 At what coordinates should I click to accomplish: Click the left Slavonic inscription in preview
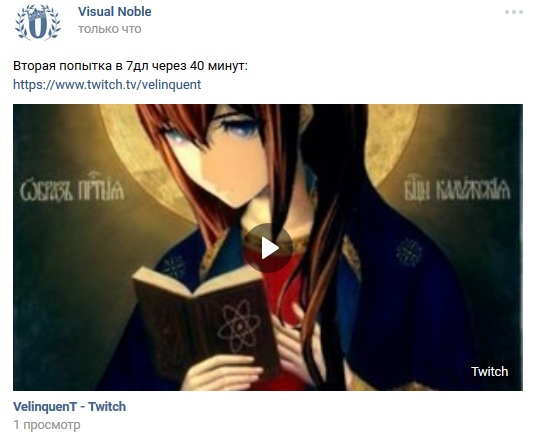[72, 187]
